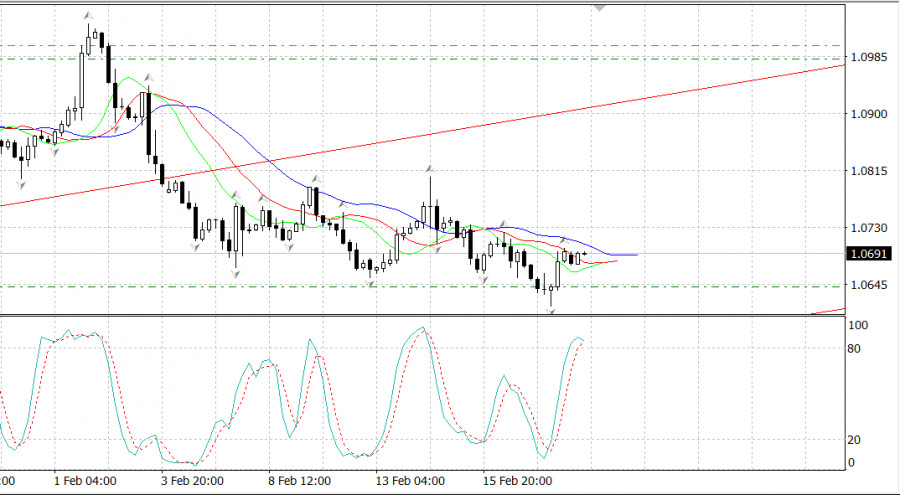The image size is (900, 495).
Task: Click the 1.0985 price axis label
Action: 866,57
